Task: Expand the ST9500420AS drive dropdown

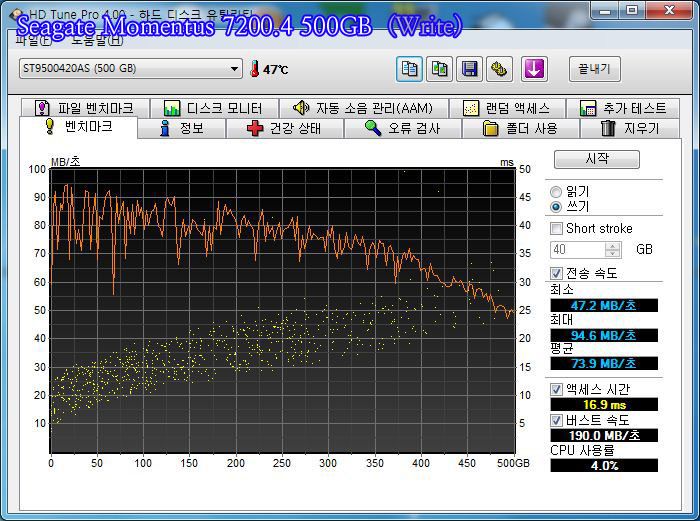Action: (x=234, y=69)
